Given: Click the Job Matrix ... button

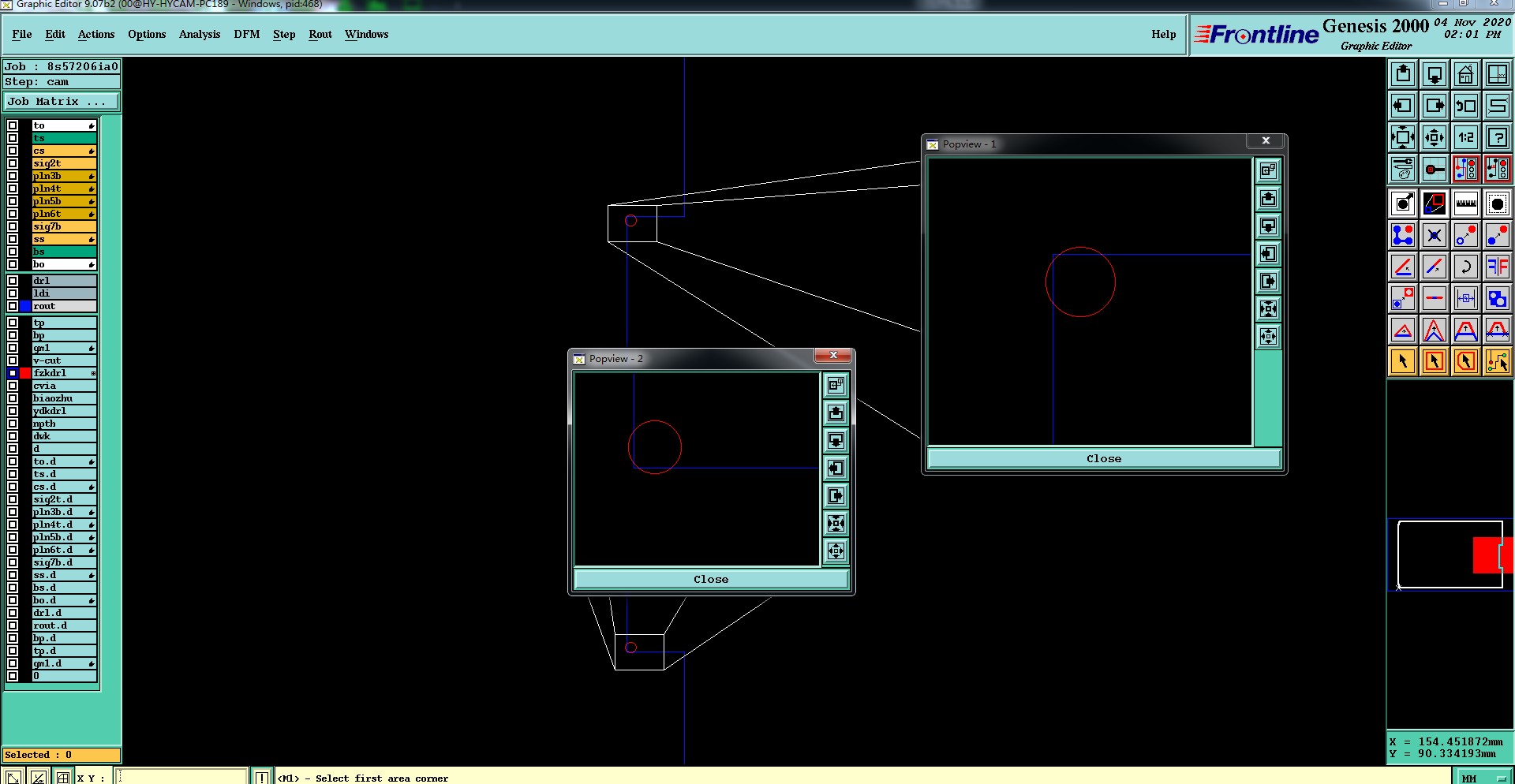Looking at the screenshot, I should [x=62, y=102].
